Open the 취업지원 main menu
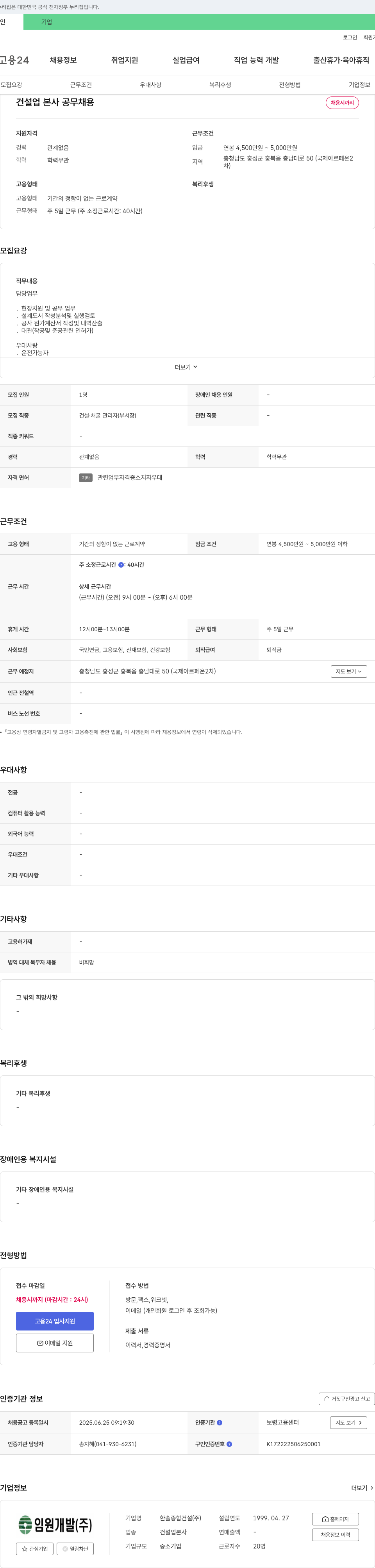The height and width of the screenshot is (1568, 375). 125,60
